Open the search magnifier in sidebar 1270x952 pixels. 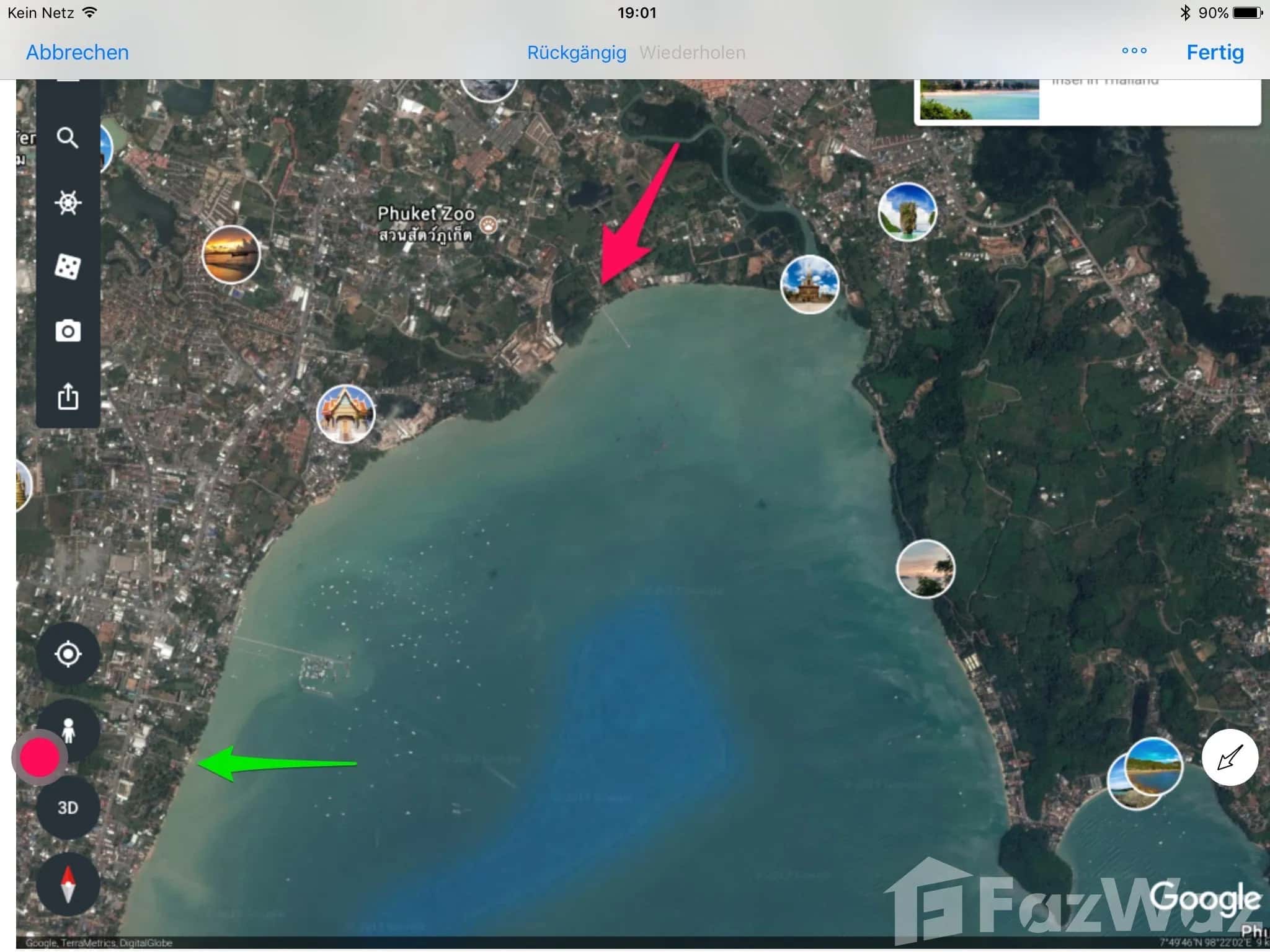[x=68, y=138]
